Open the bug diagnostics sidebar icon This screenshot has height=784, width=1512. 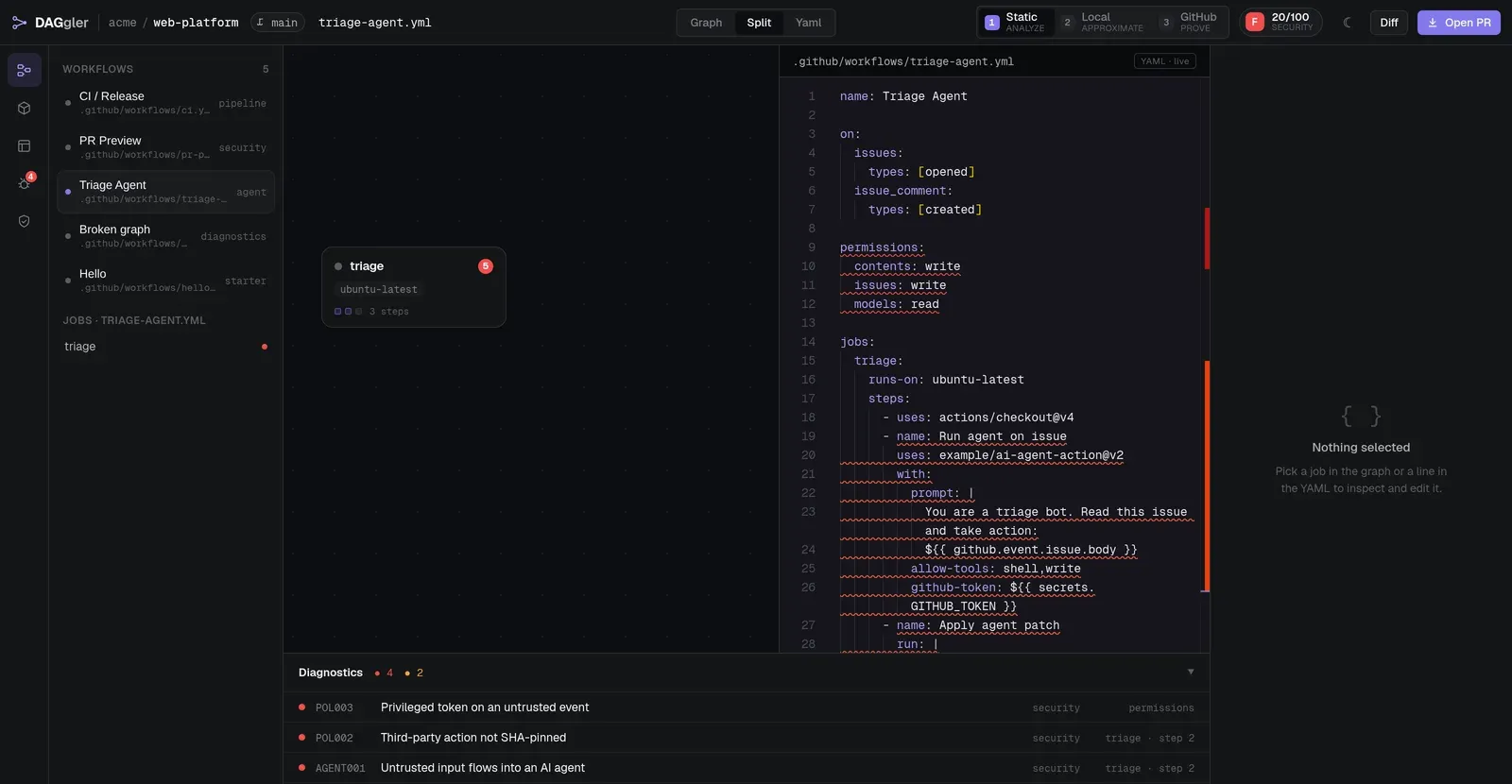25,183
